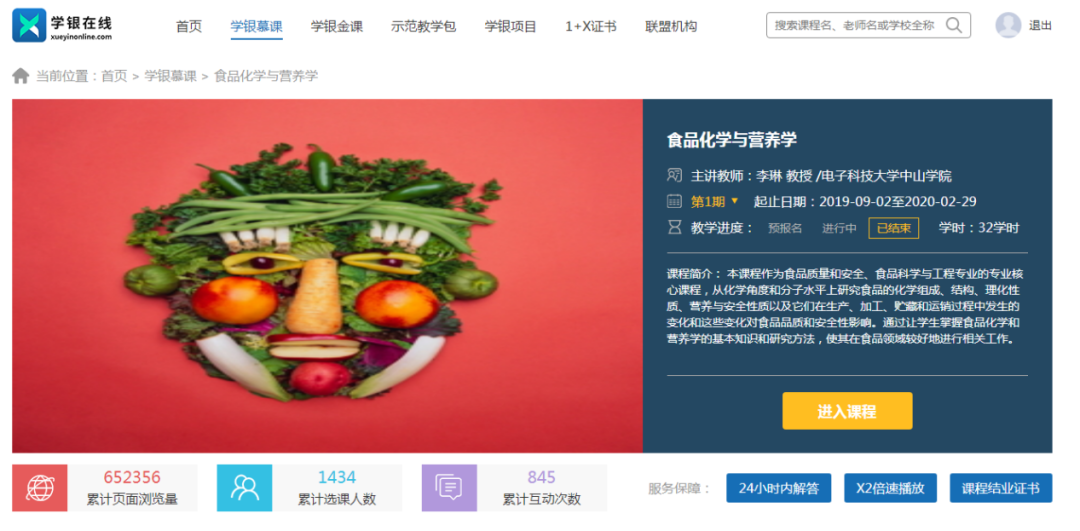
Task: Open the 示范教学包 navigation tab
Action: tap(424, 27)
